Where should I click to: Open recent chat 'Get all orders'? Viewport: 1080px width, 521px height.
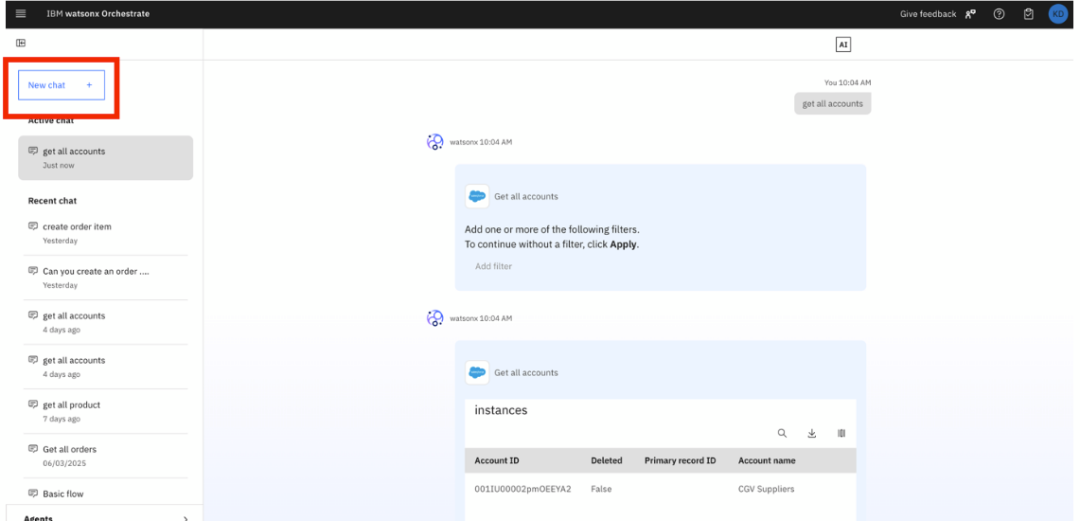105,456
